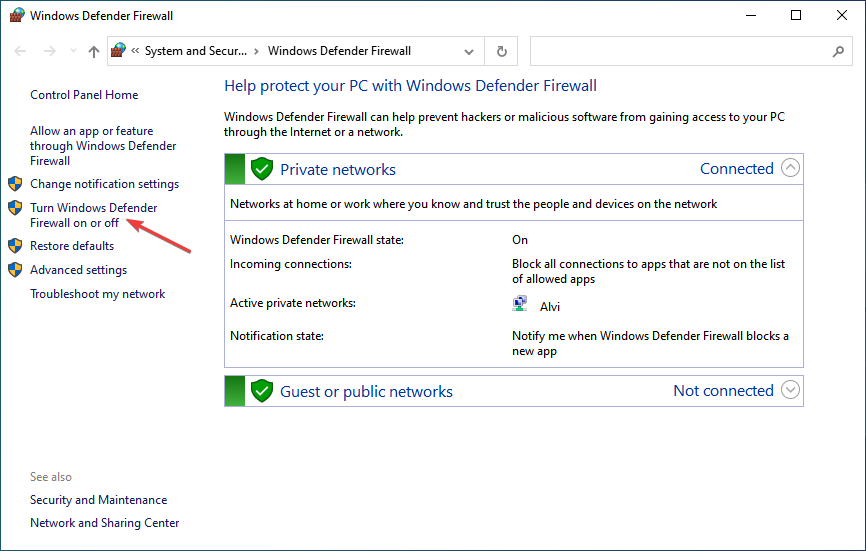
Task: Open Network and Sharing Center
Action: [x=104, y=523]
